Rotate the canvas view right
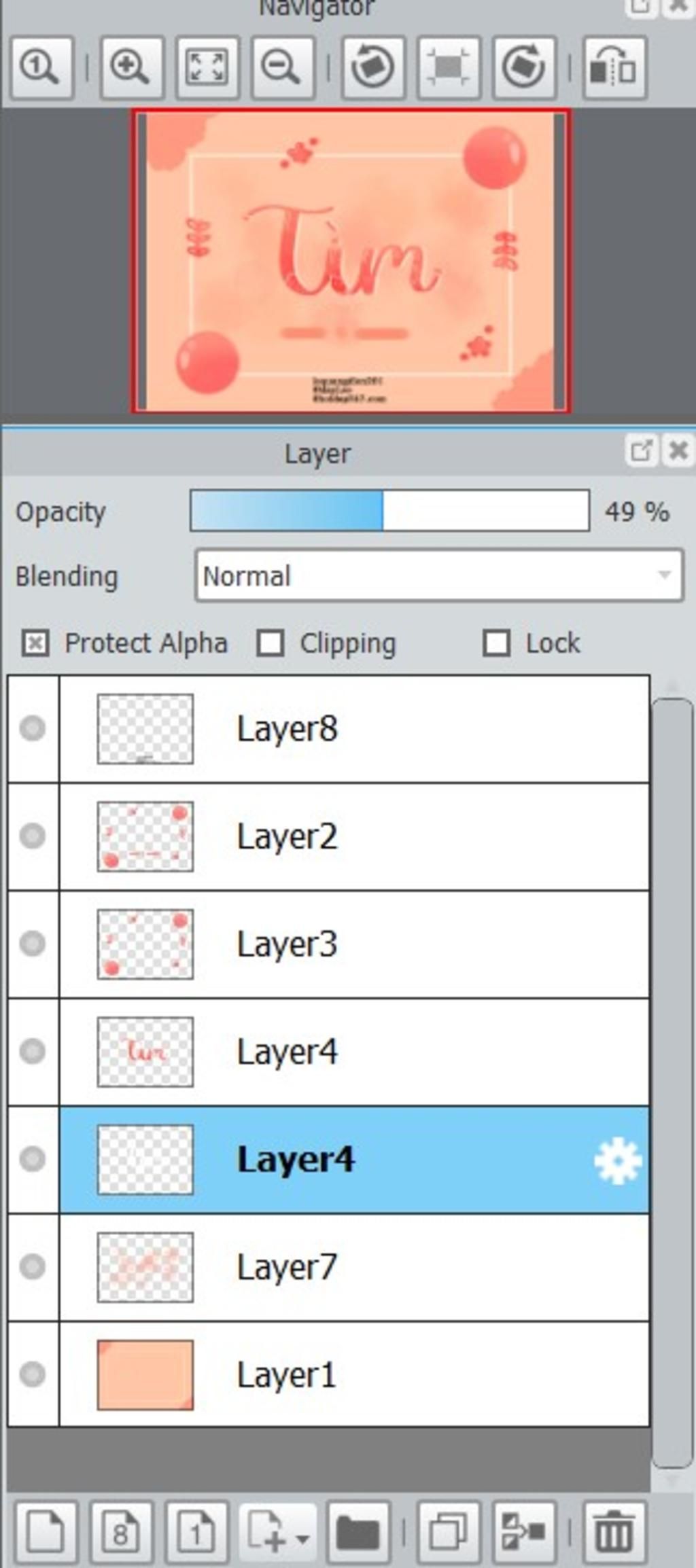 point(523,68)
